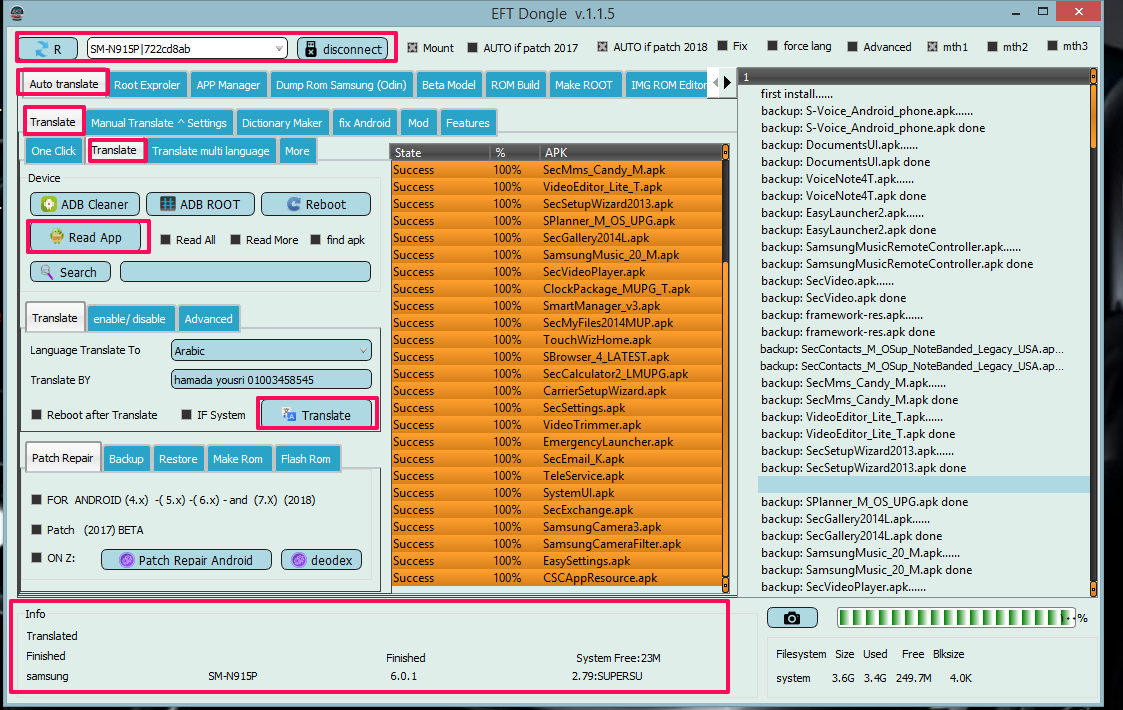Check the find apk option

pos(315,239)
